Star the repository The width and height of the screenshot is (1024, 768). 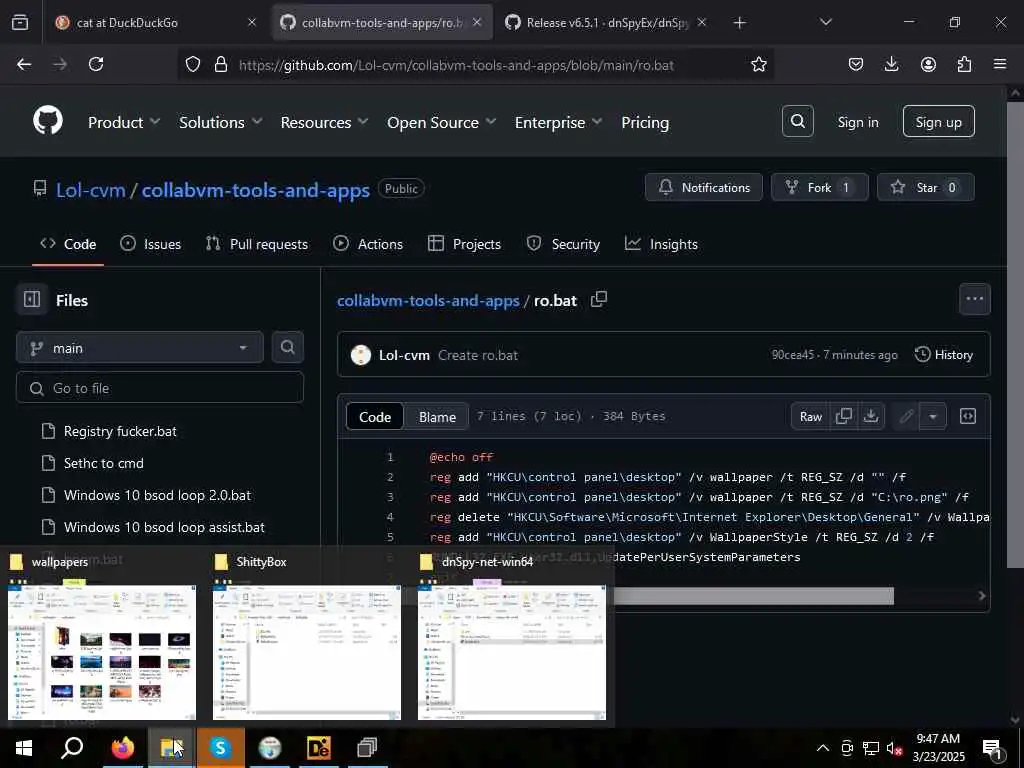point(925,187)
